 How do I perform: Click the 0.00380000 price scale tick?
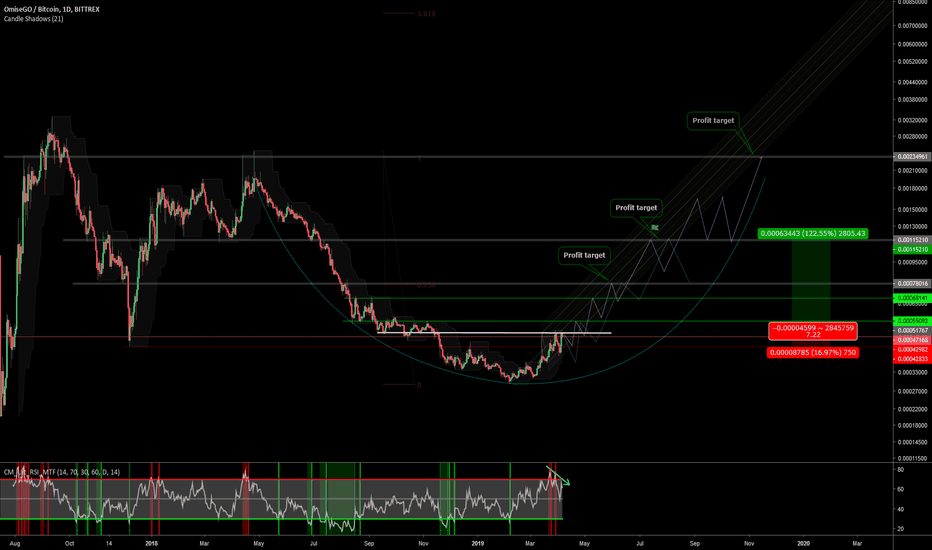912,100
